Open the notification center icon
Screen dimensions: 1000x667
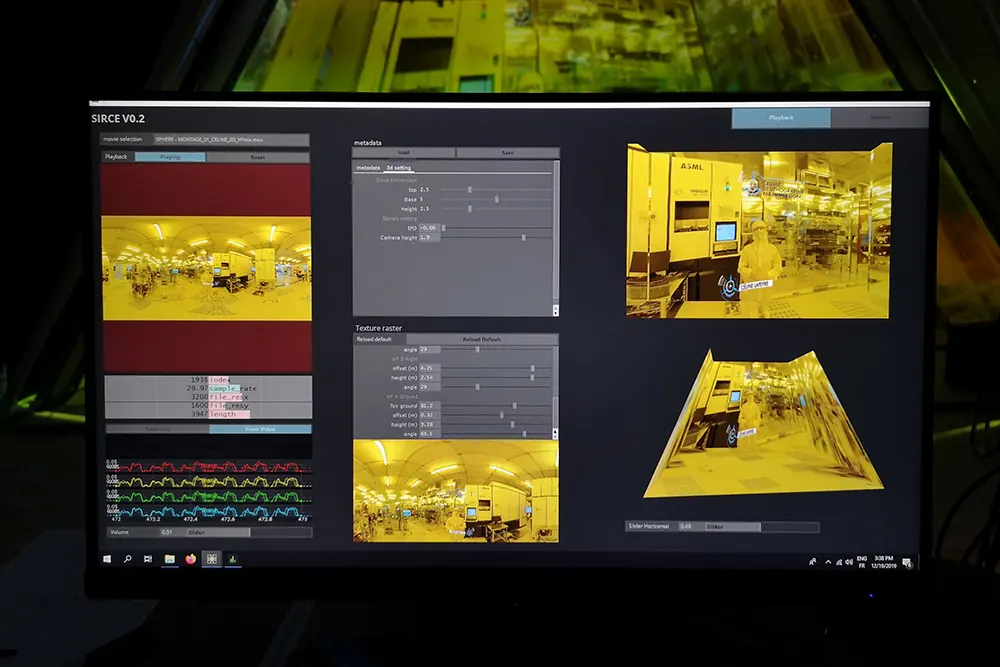coord(907,563)
